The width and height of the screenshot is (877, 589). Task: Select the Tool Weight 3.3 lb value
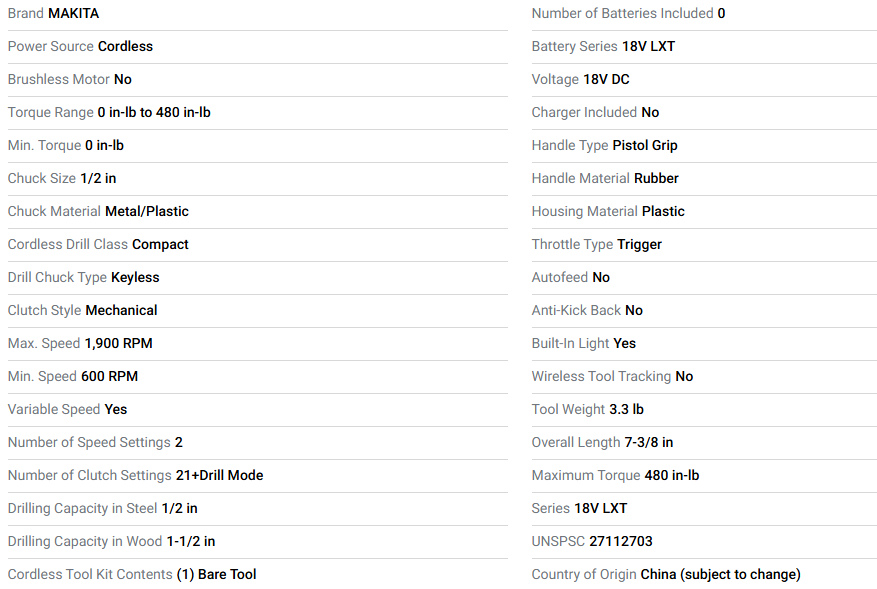pyautogui.click(x=626, y=409)
